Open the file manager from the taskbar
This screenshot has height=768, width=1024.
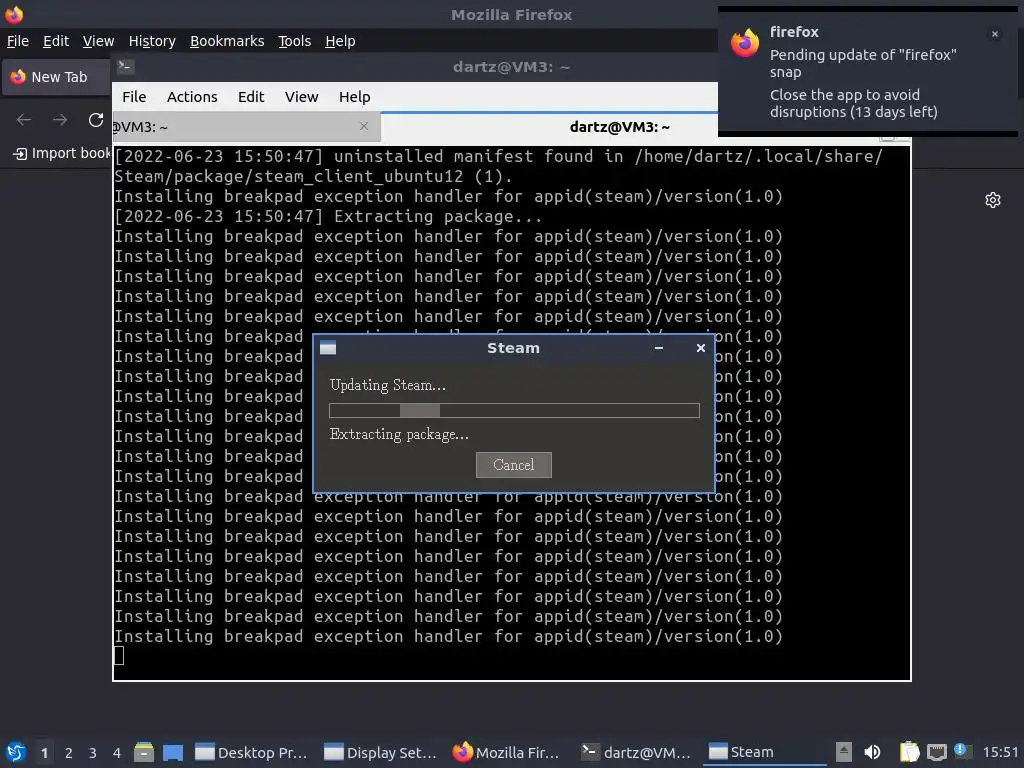tap(144, 752)
